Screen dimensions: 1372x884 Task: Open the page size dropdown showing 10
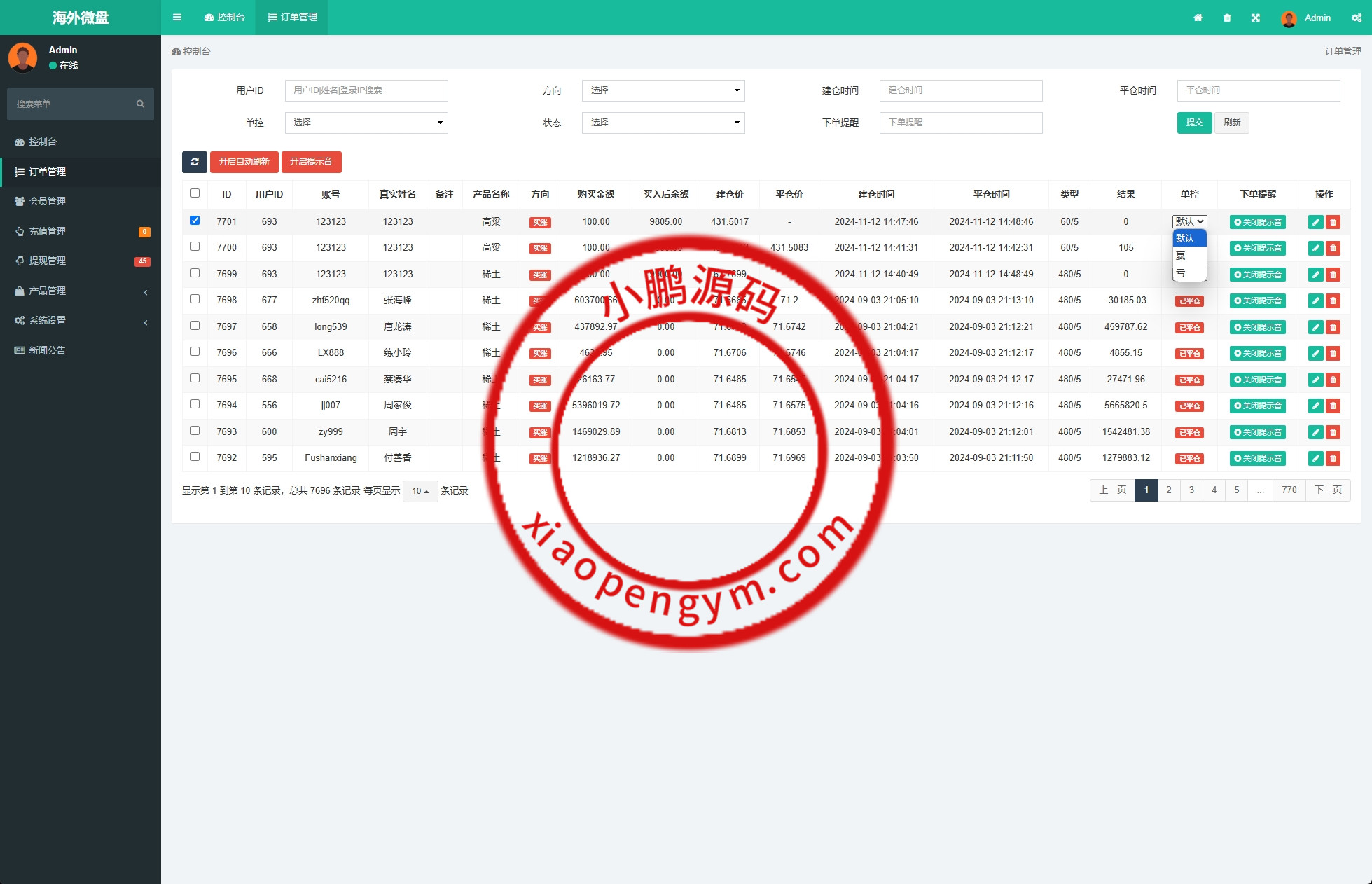click(x=420, y=491)
